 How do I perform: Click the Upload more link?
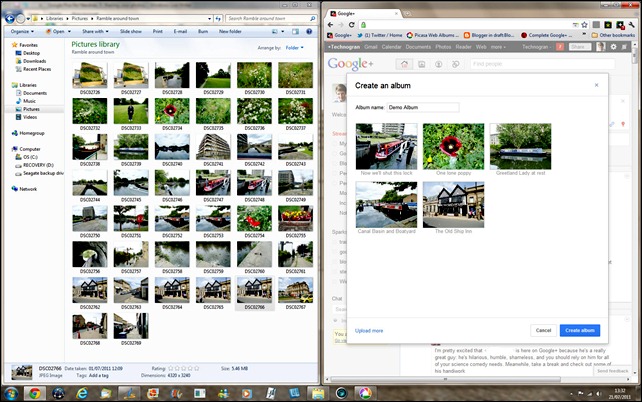(x=369, y=330)
